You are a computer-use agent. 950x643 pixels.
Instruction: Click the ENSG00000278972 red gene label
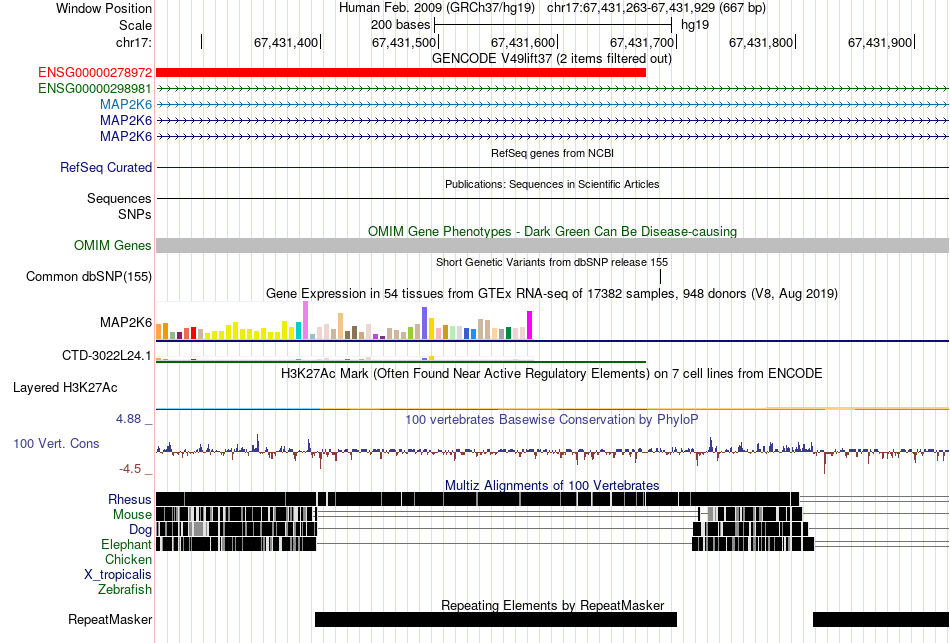point(95,73)
